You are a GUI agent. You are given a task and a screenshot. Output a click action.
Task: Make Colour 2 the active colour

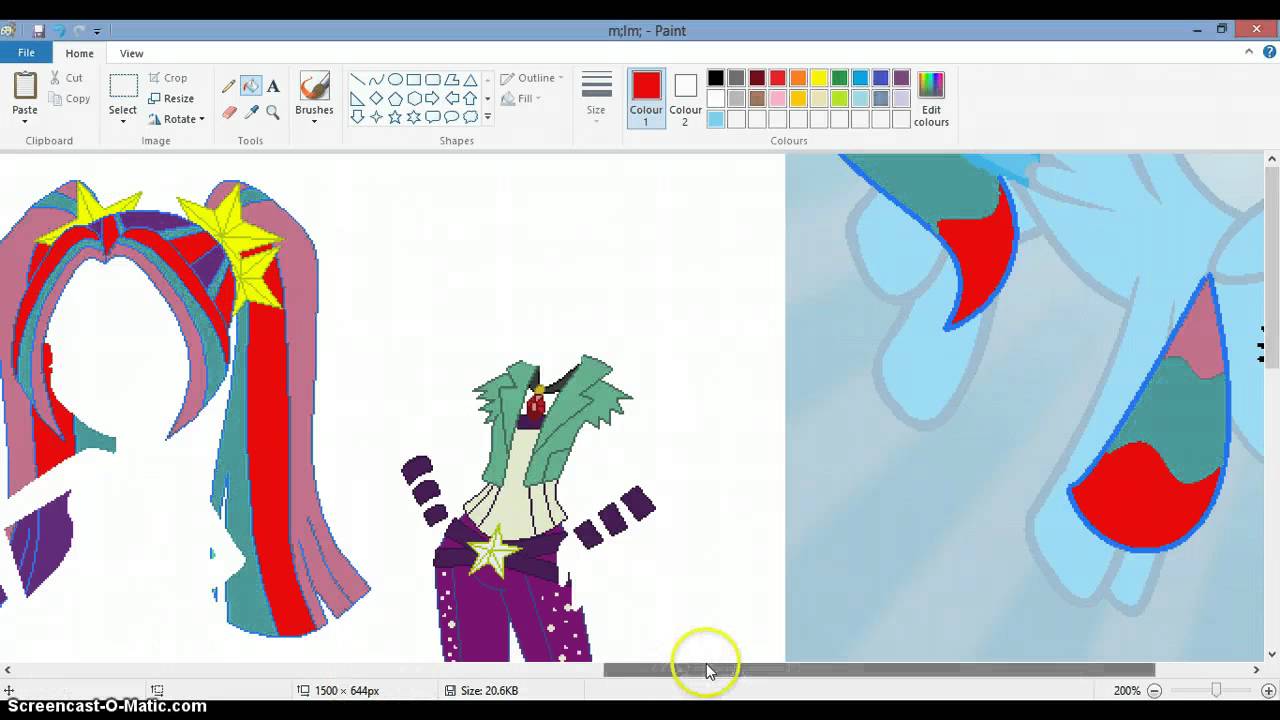click(x=685, y=99)
